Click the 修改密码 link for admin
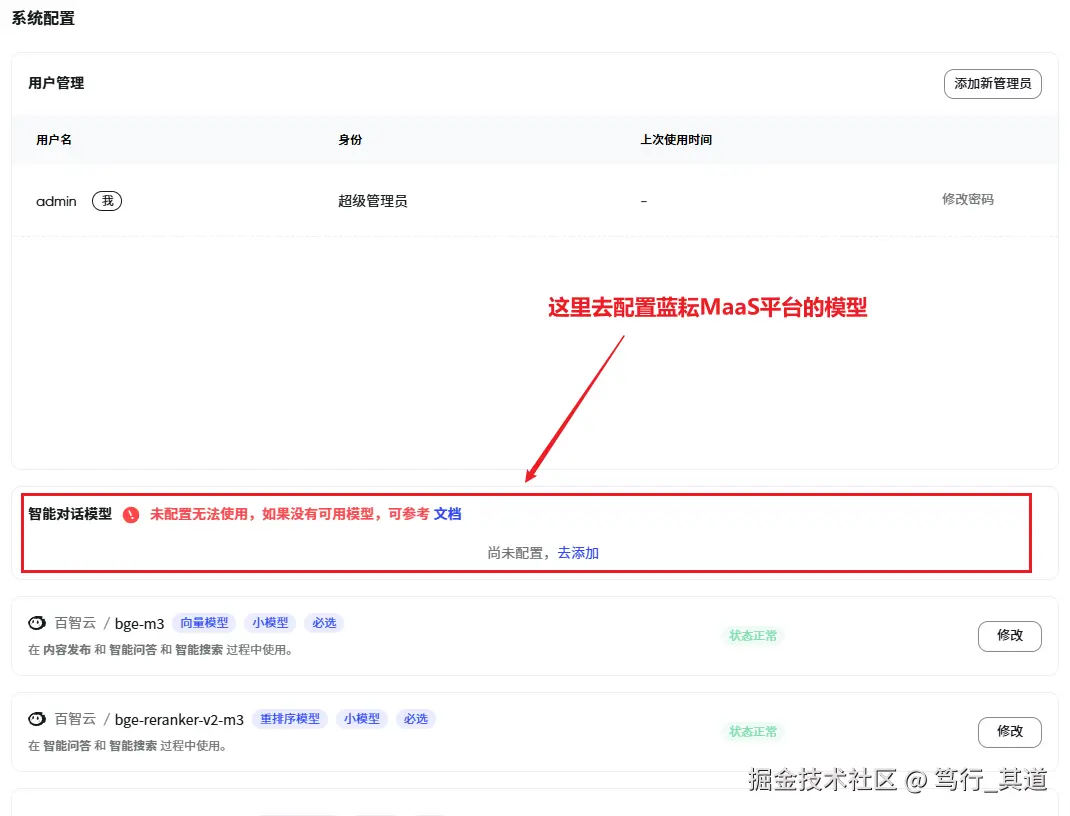1070x816 pixels. 967,199
